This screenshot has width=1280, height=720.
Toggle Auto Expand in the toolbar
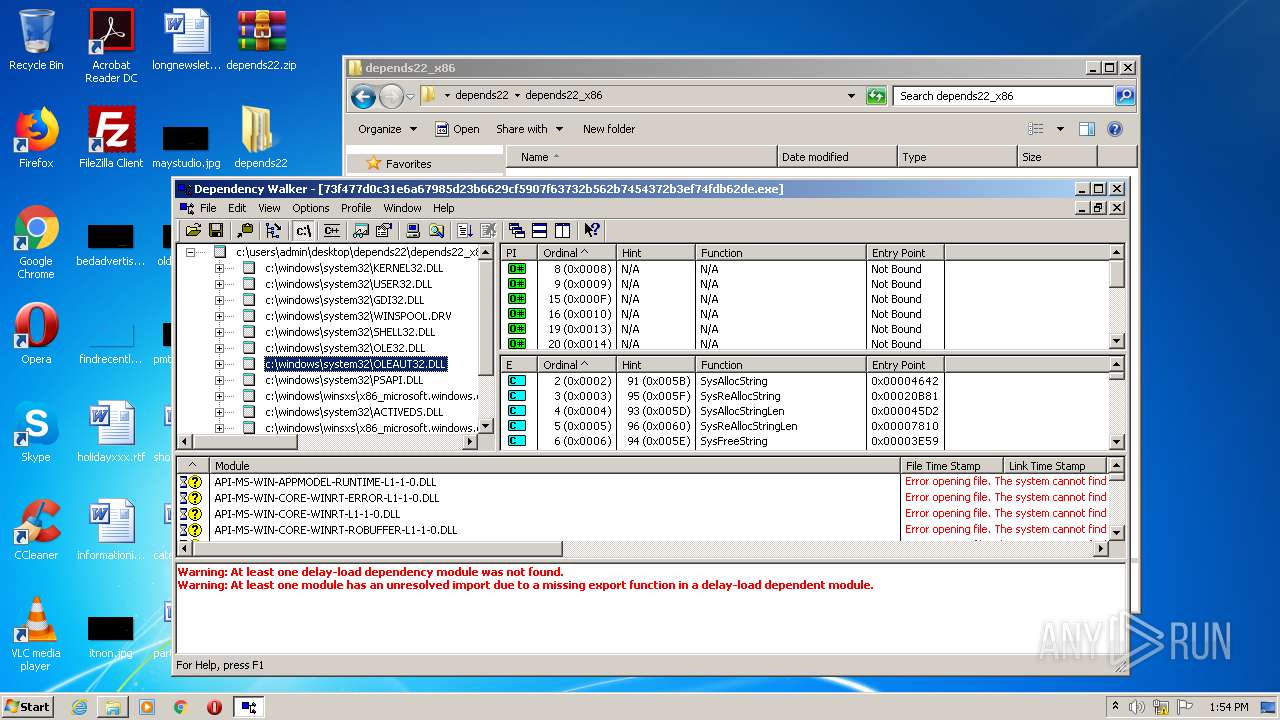point(274,230)
